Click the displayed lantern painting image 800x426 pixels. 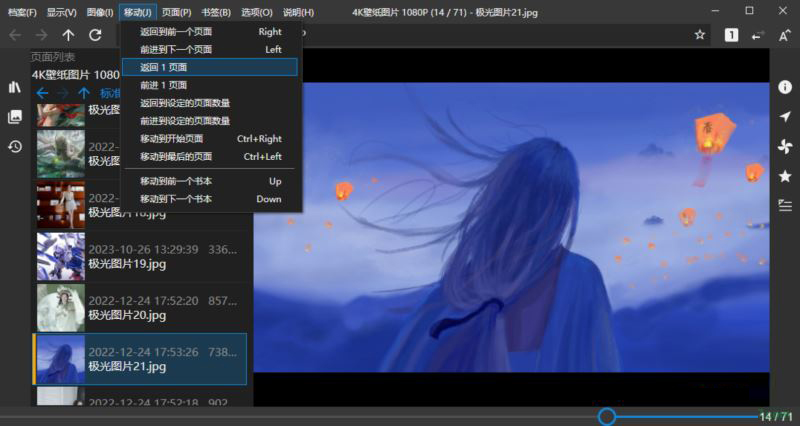tap(511, 228)
